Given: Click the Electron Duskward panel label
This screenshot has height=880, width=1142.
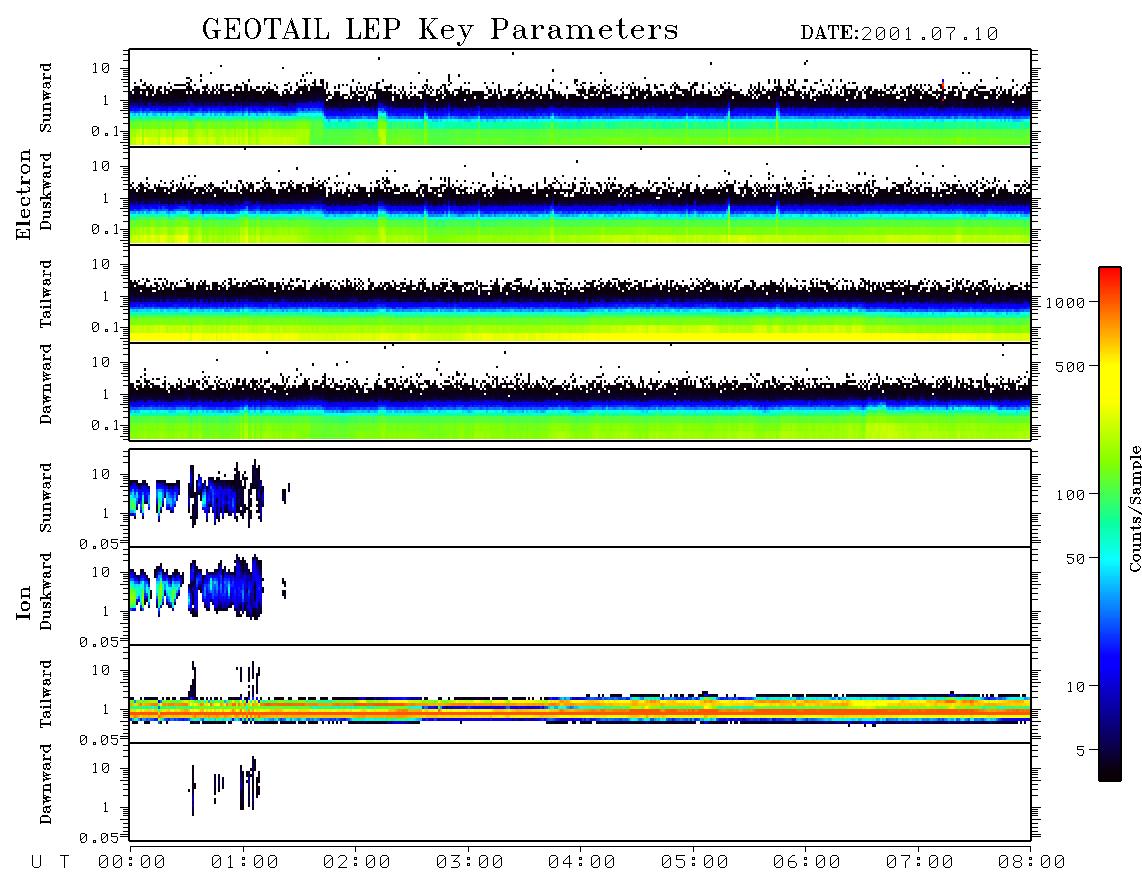Looking at the screenshot, I should [46, 191].
